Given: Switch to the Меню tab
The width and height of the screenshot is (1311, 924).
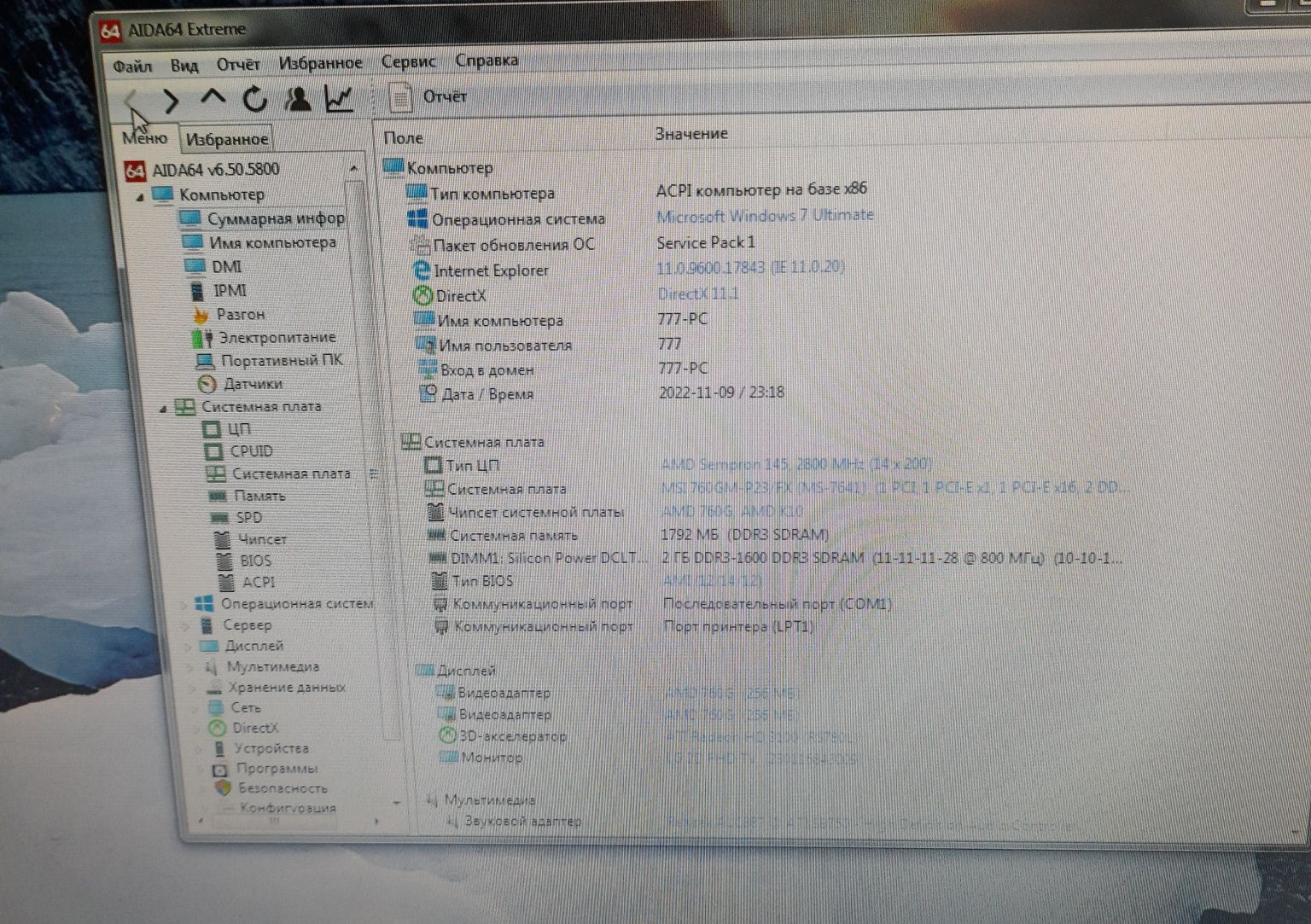Looking at the screenshot, I should click(145, 137).
